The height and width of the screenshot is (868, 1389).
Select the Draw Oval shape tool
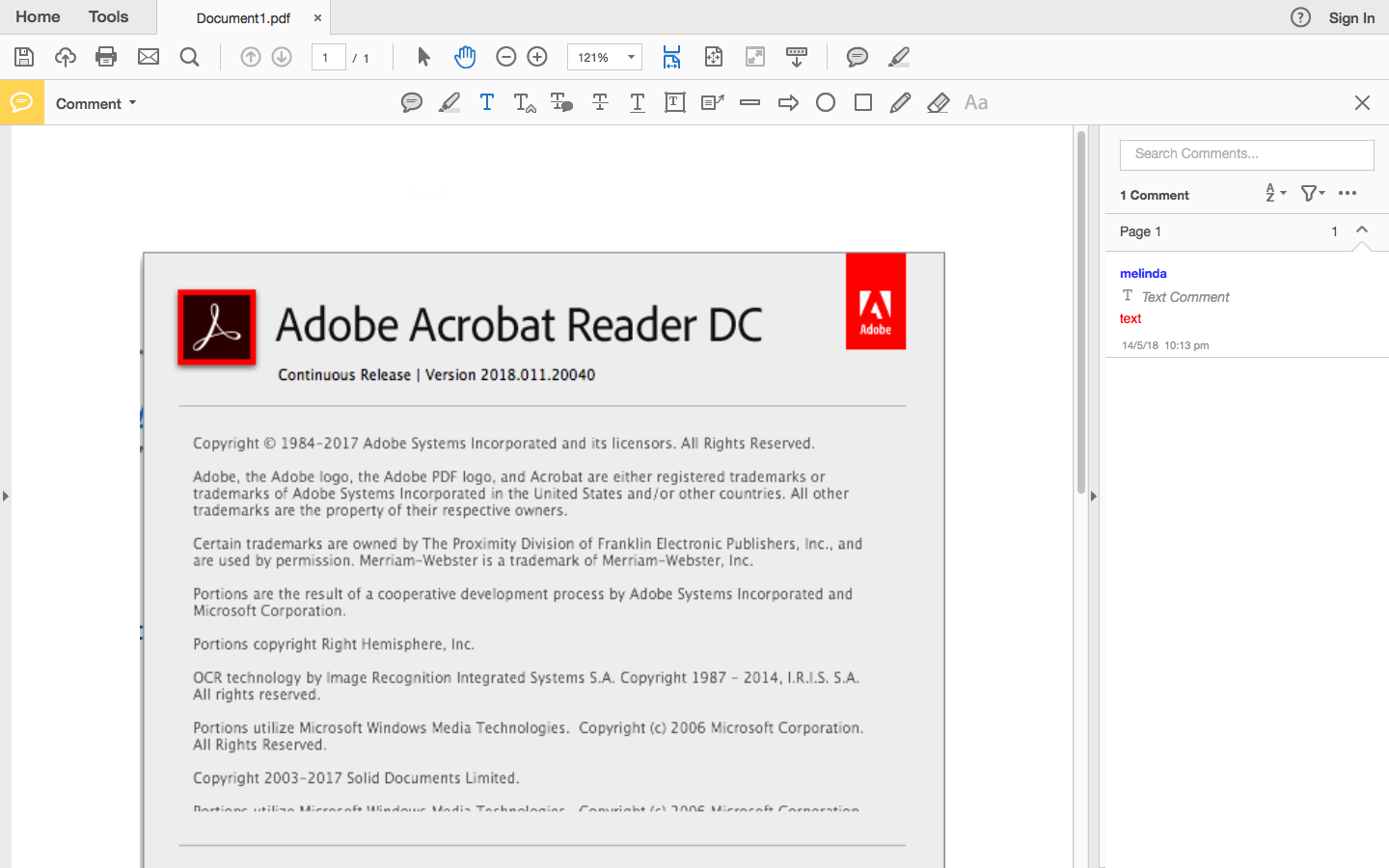click(826, 102)
